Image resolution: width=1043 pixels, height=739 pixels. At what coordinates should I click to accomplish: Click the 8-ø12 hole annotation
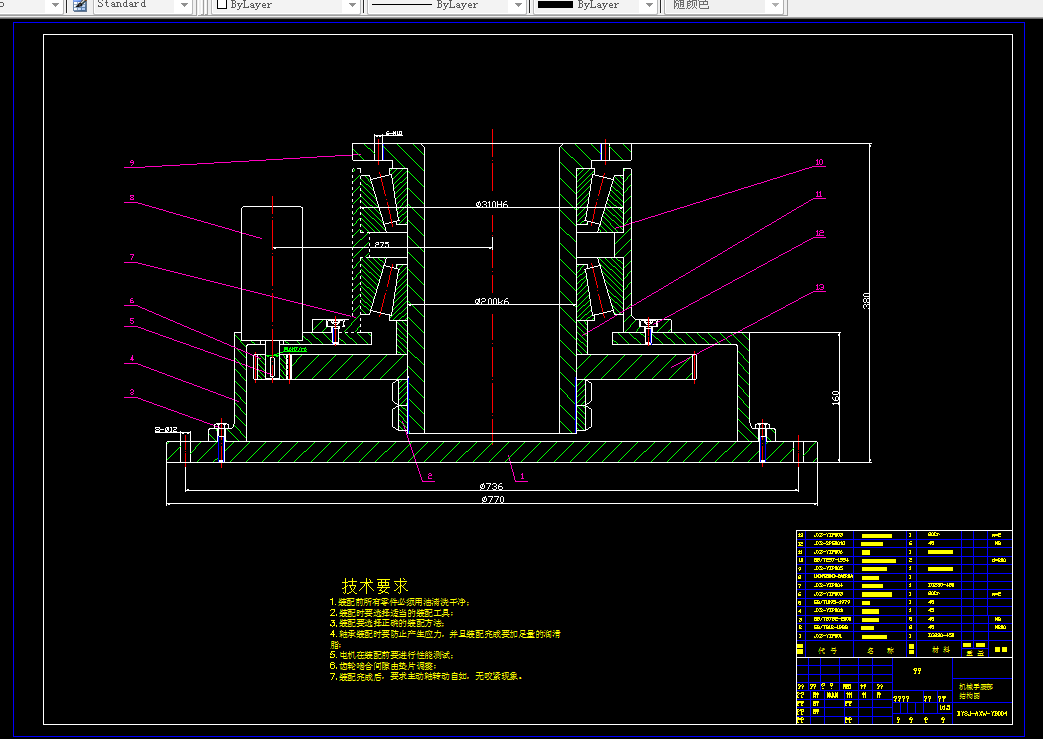[166, 430]
